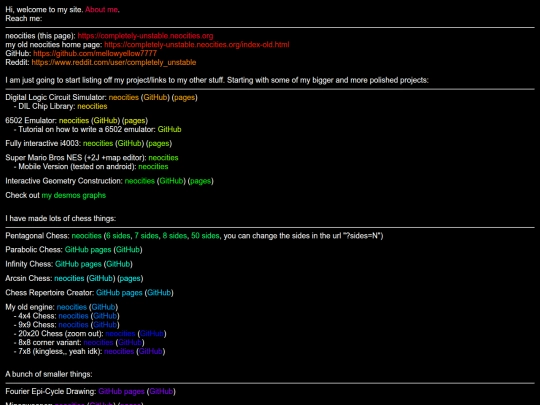Open Fully interactive i4003 pages link
This screenshot has height=405, width=540.
coord(158,144)
